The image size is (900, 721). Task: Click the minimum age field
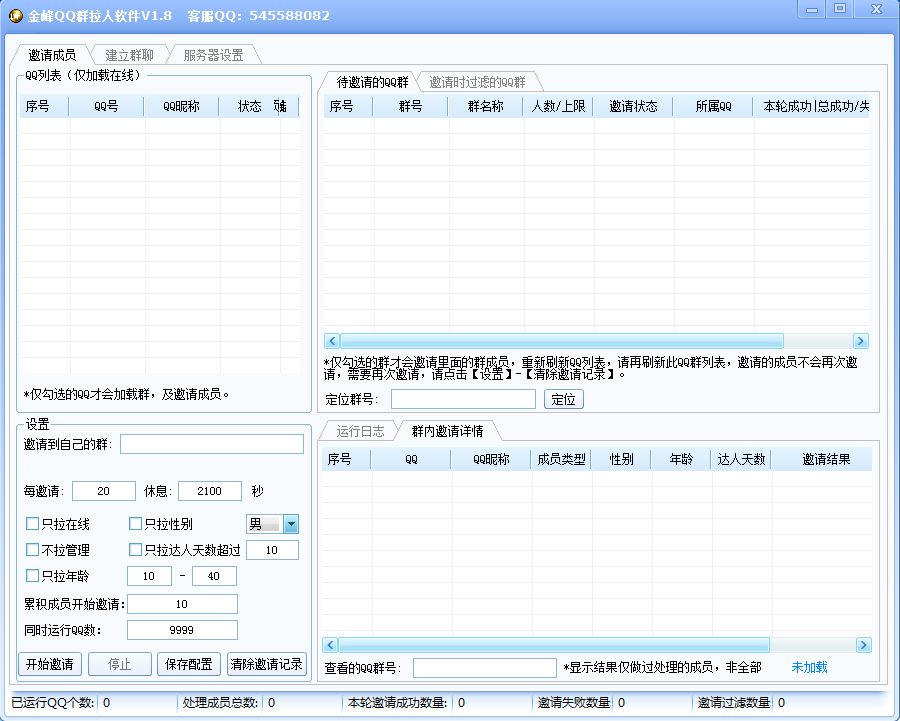point(149,576)
